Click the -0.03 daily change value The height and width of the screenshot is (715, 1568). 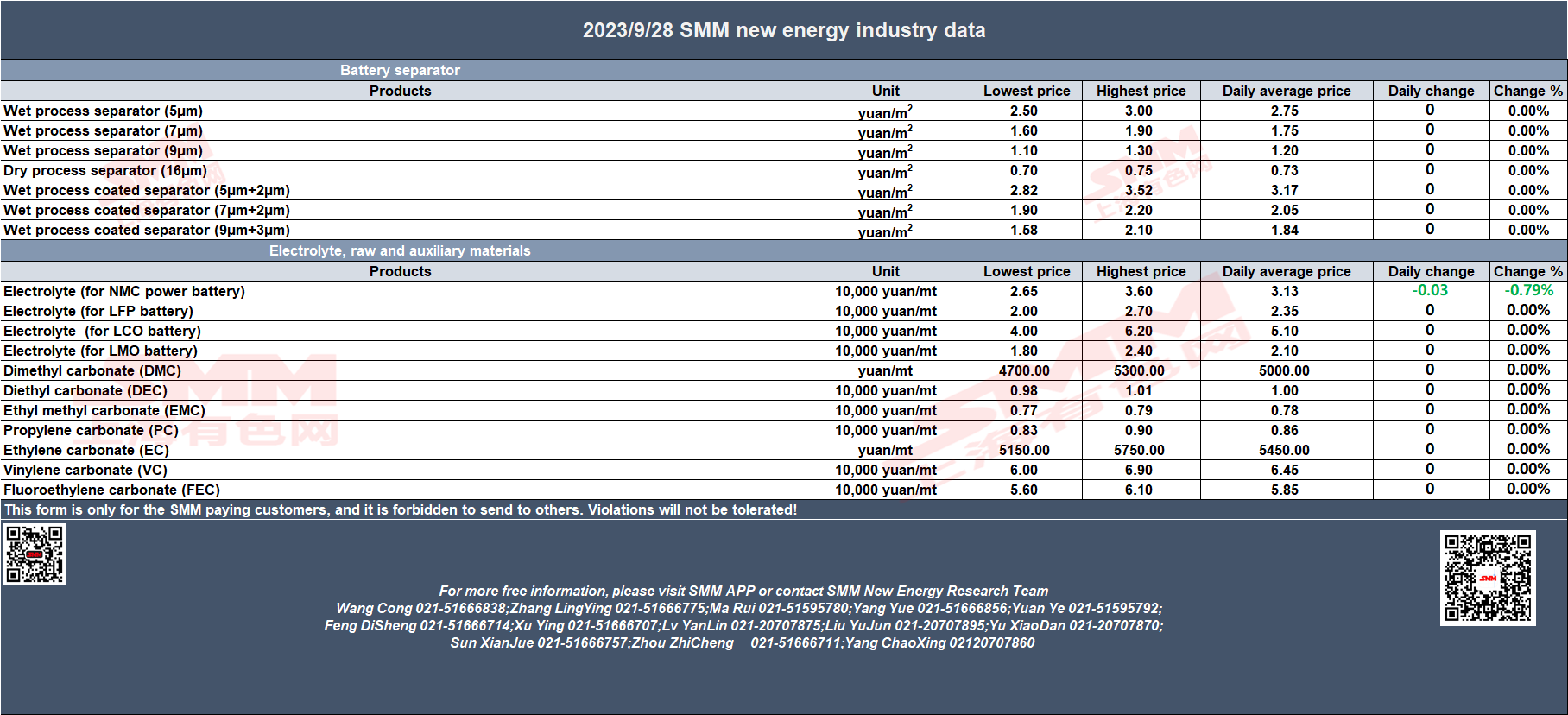tap(1430, 290)
